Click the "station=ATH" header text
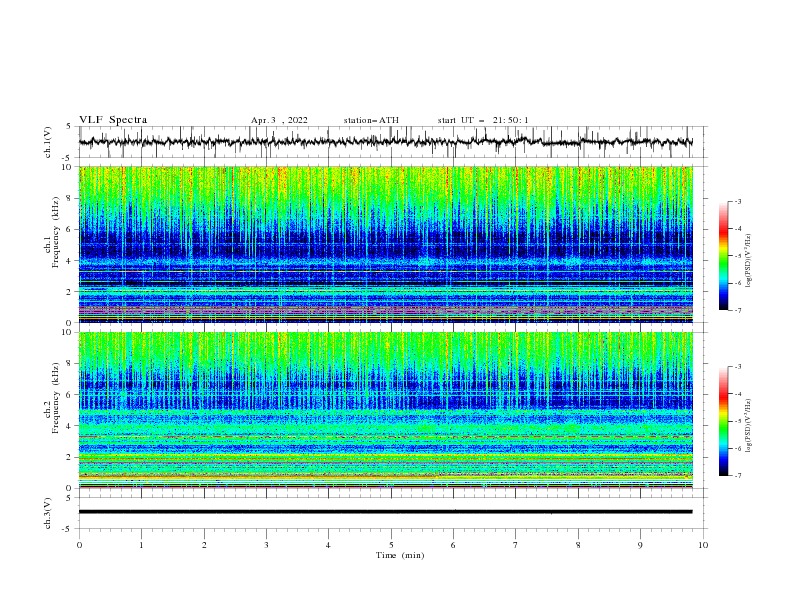This screenshot has width=792, height=612. (371, 120)
